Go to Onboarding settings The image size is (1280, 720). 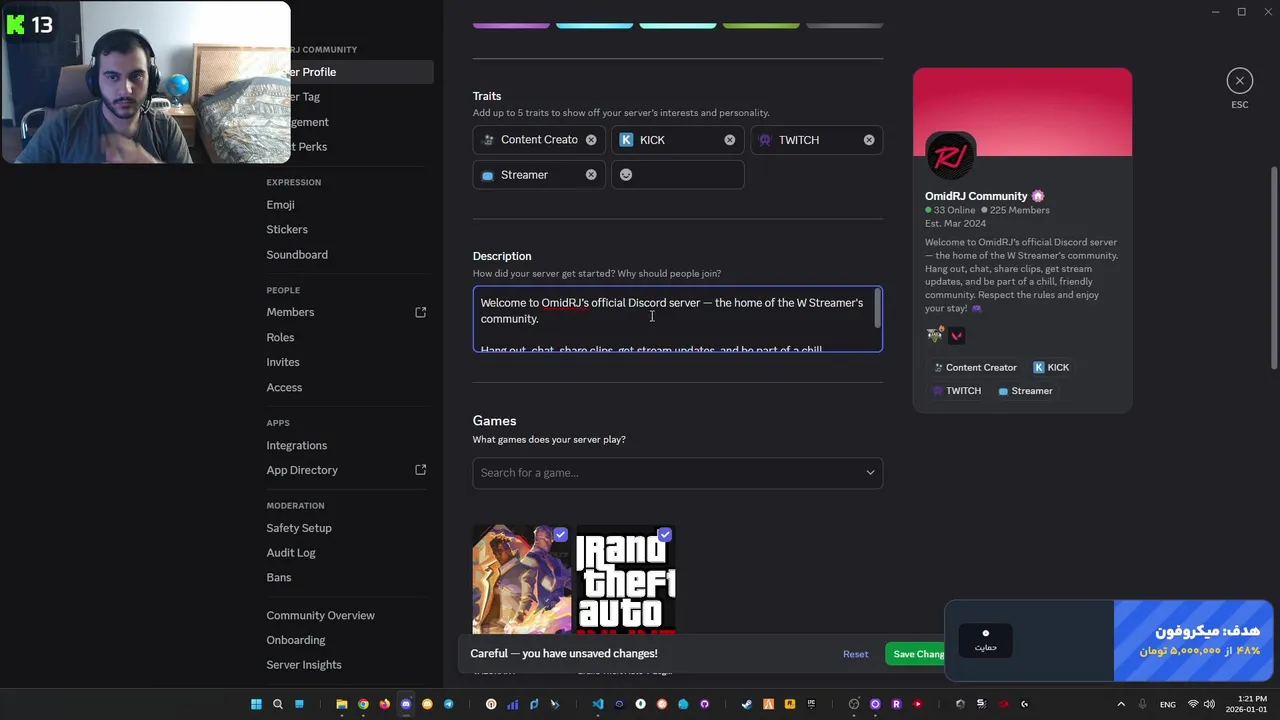(296, 640)
